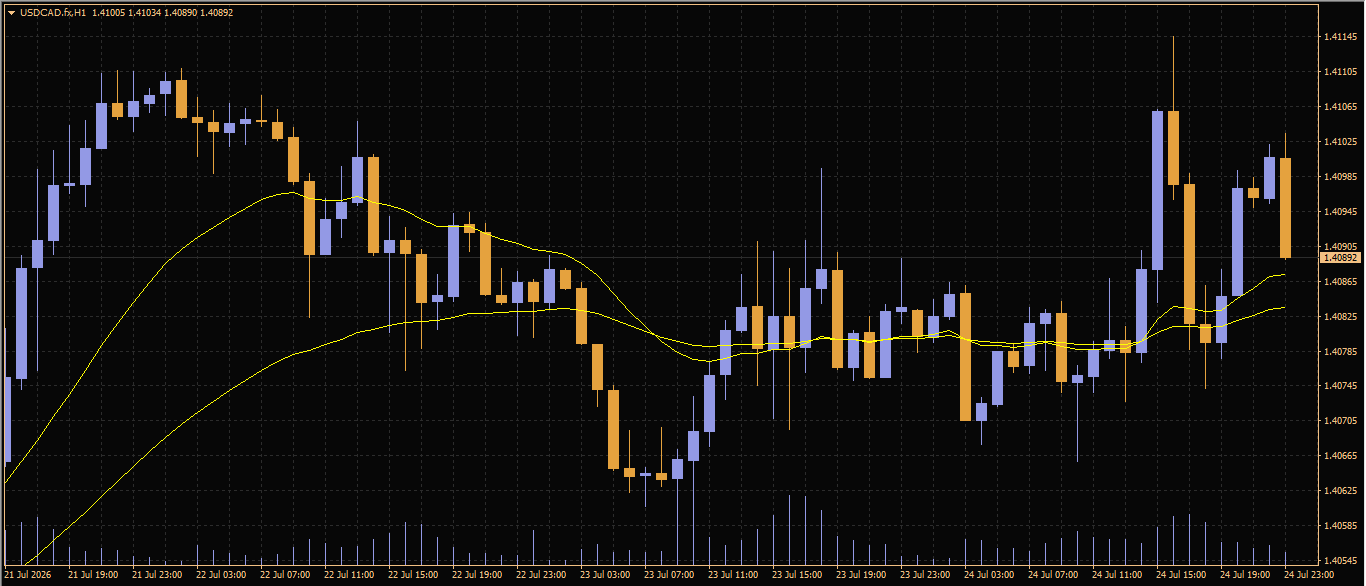The width and height of the screenshot is (1366, 586).
Task: Click the 1.40985 price scale label
Action: point(1340,177)
